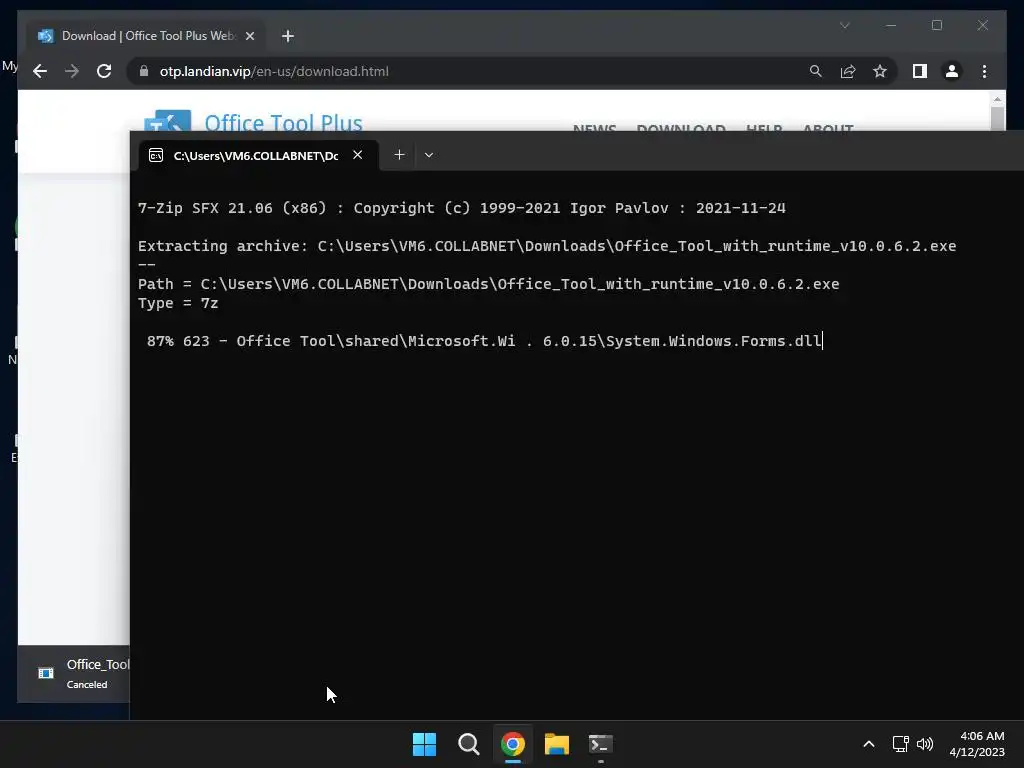Add a new terminal tab

[x=400, y=155]
